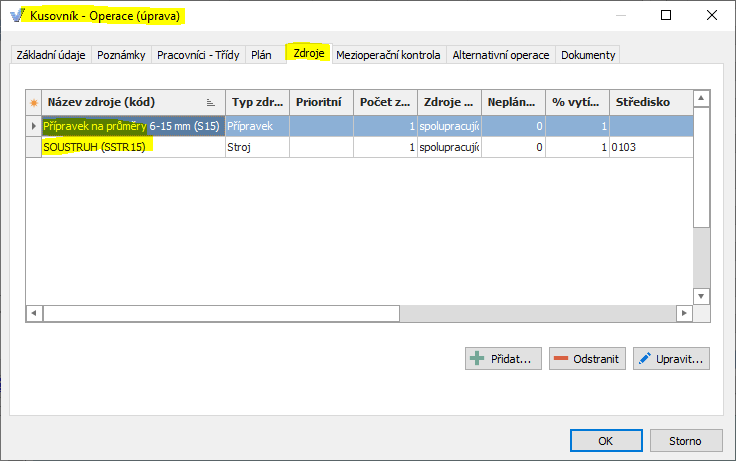
Task: Click the application icon in the title bar
Action: (x=17, y=16)
